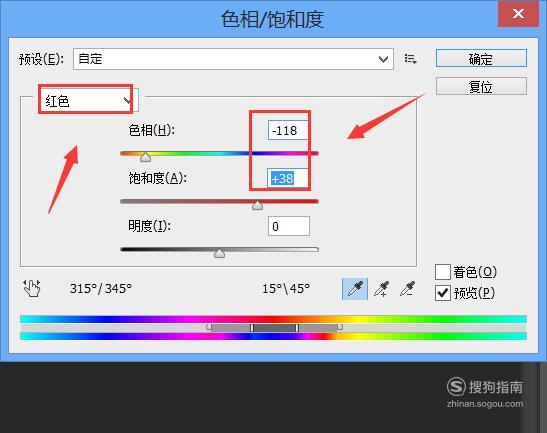Click the top rainbow color bar
547x433 pixels.
click(273, 319)
